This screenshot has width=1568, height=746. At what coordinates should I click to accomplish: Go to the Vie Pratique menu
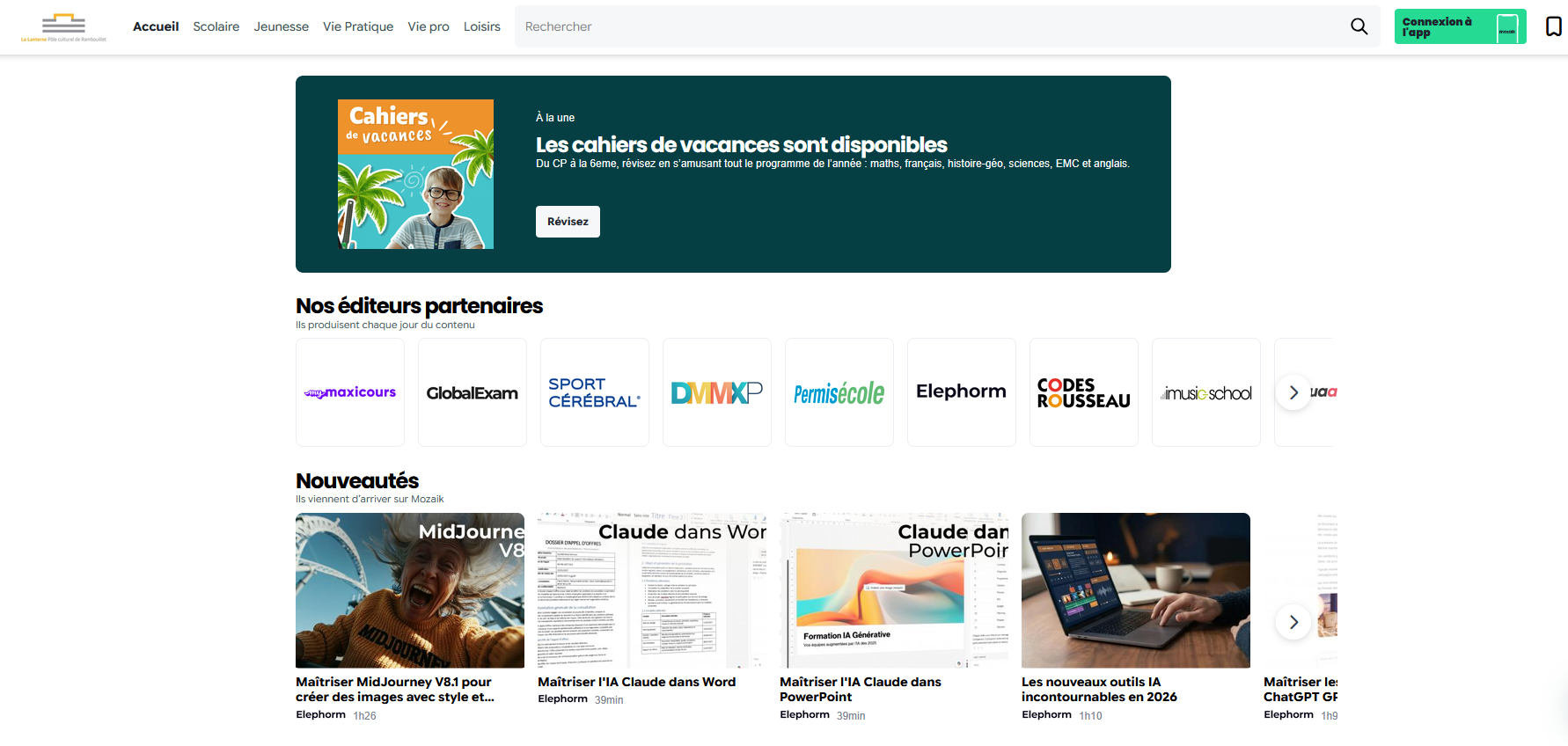tap(358, 26)
